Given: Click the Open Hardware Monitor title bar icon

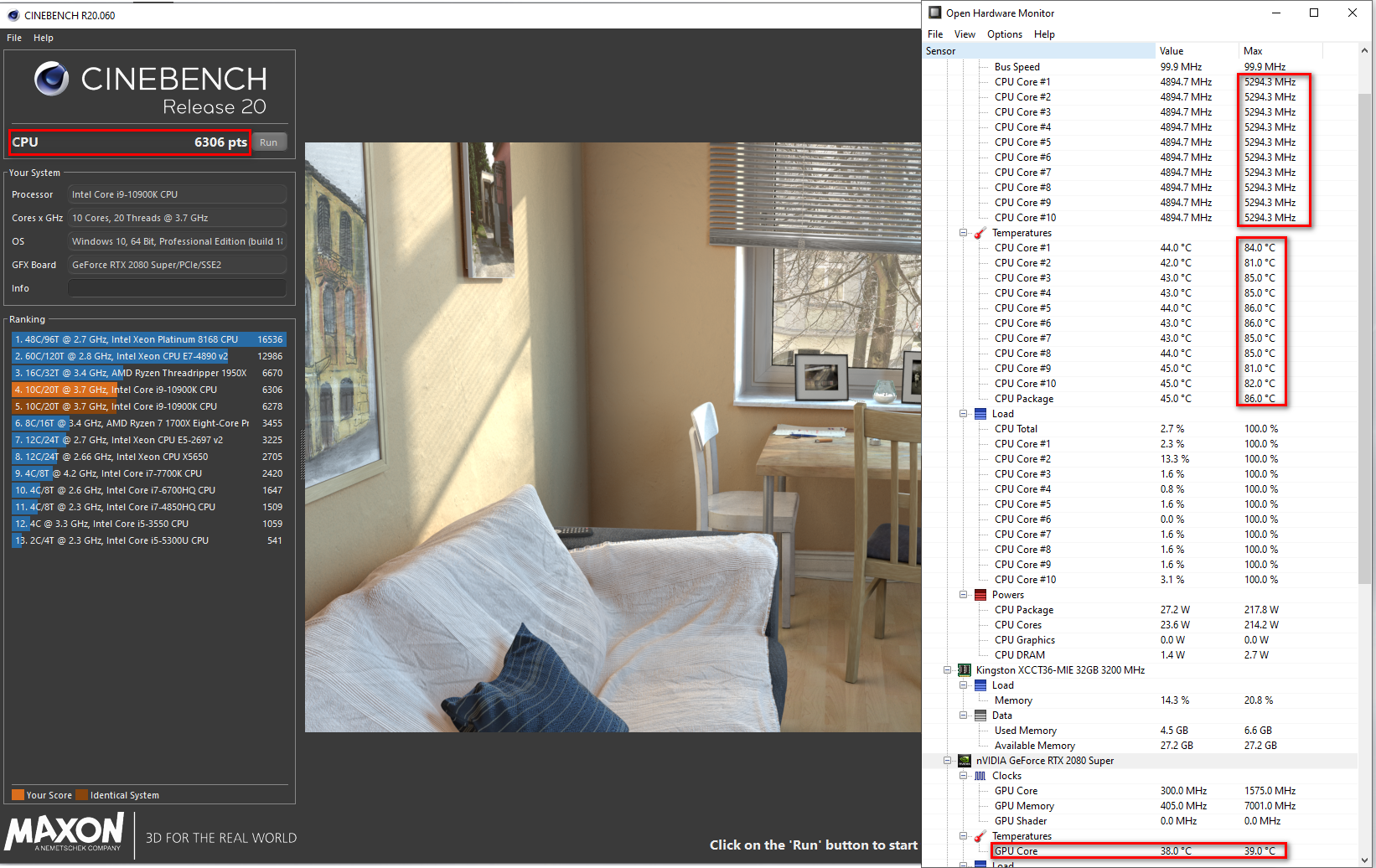Looking at the screenshot, I should (x=935, y=13).
